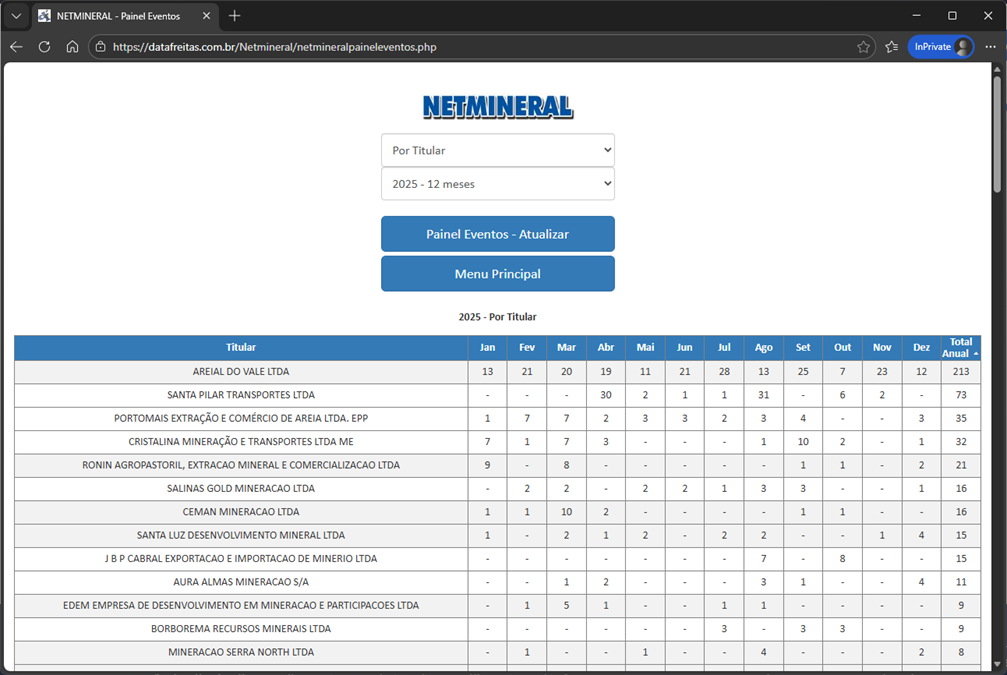
Task: Click the browser Back navigation arrow
Action: click(x=16, y=46)
